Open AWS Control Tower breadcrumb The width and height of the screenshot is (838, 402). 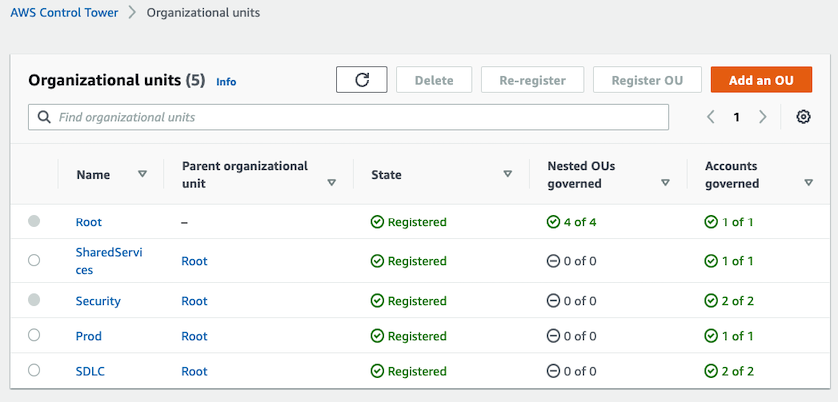tap(64, 13)
